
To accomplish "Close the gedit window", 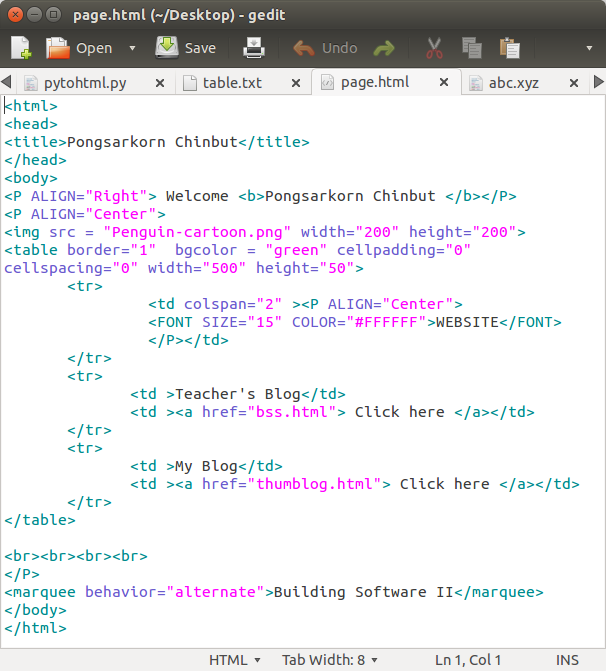I will tap(15, 15).
